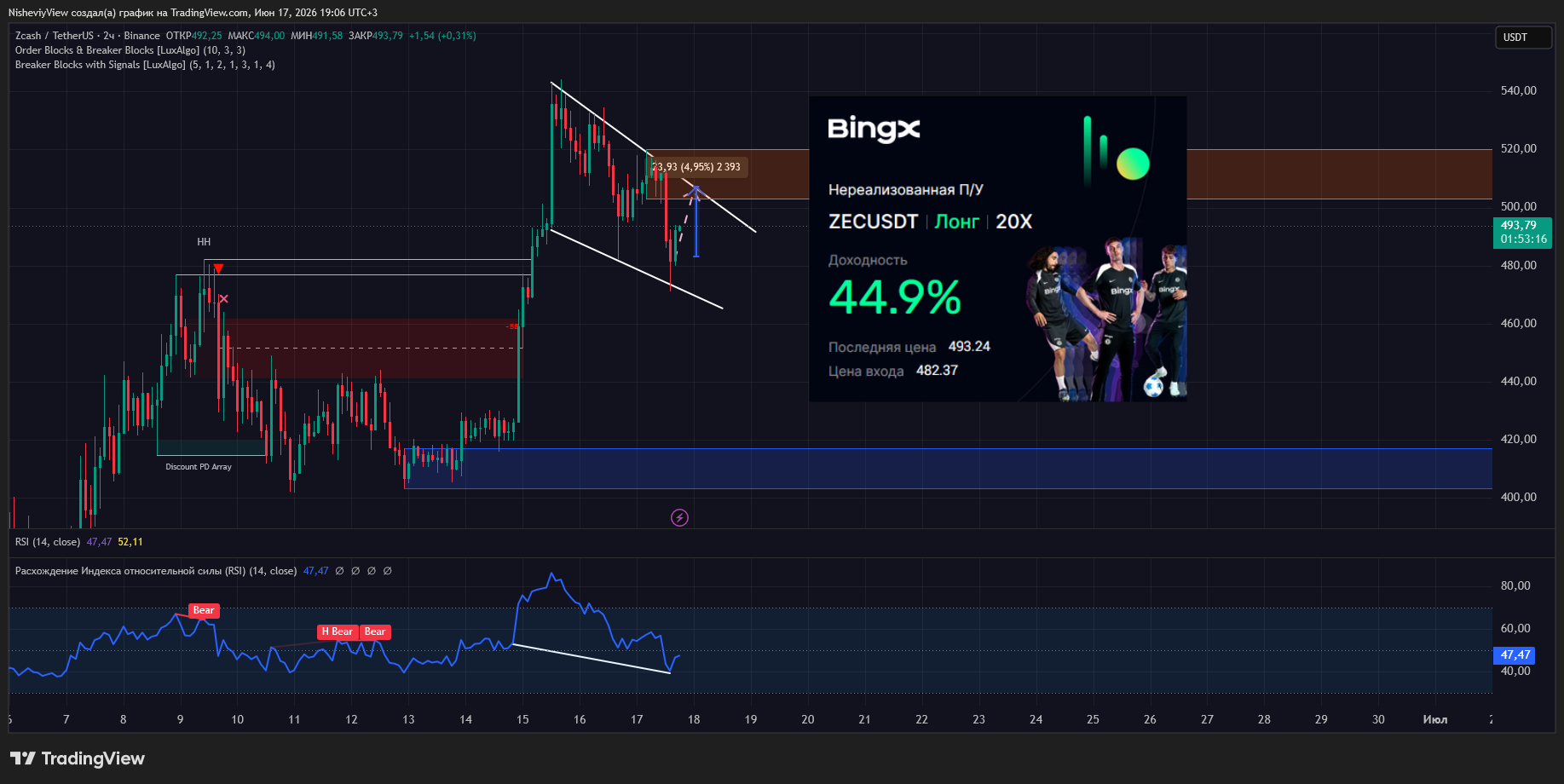Click the 400,00 price axis label
The height and width of the screenshot is (784, 1564).
point(1518,497)
